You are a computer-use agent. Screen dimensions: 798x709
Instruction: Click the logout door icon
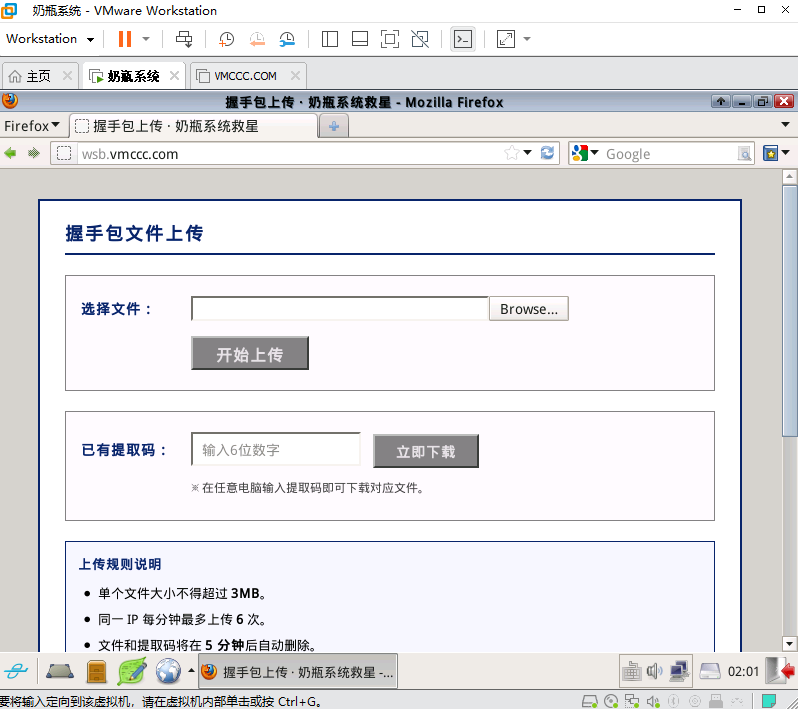[x=780, y=671]
